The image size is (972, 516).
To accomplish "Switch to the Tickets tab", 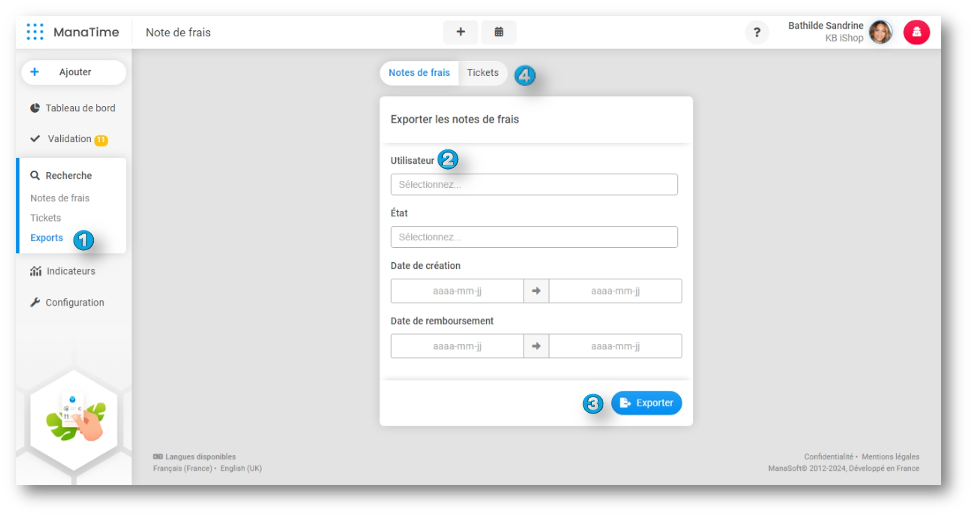I will tap(483, 73).
